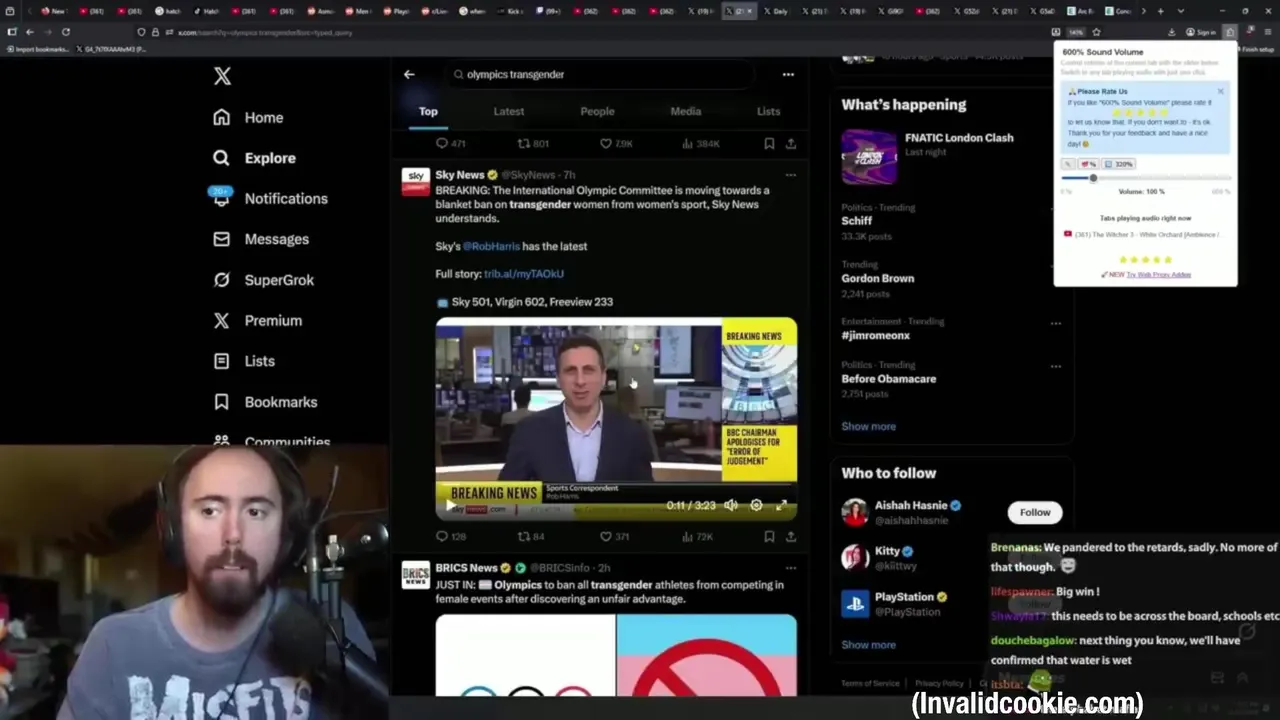View analytics of post with 384K views

[700, 144]
